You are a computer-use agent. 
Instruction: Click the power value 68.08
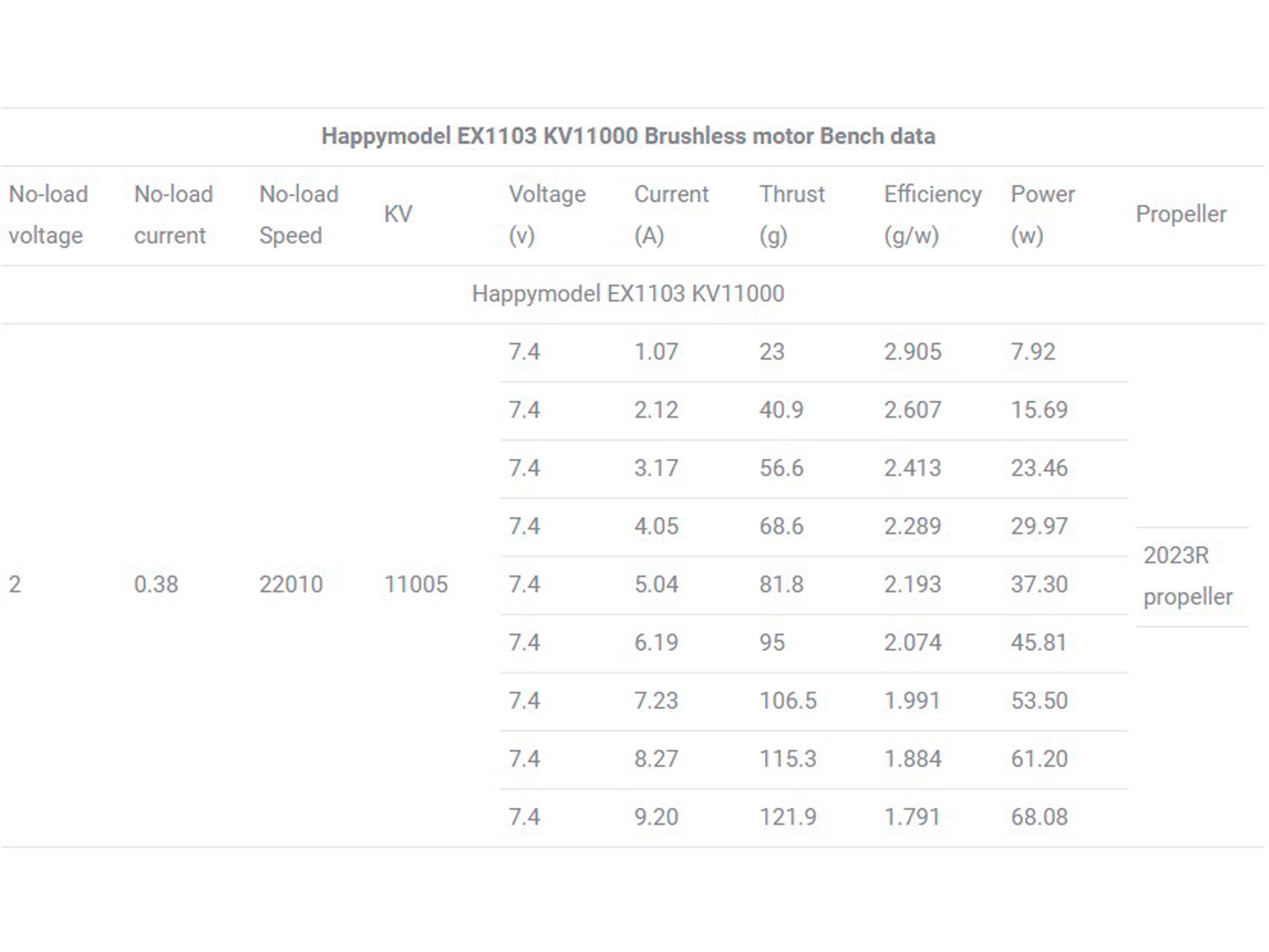coord(1039,817)
